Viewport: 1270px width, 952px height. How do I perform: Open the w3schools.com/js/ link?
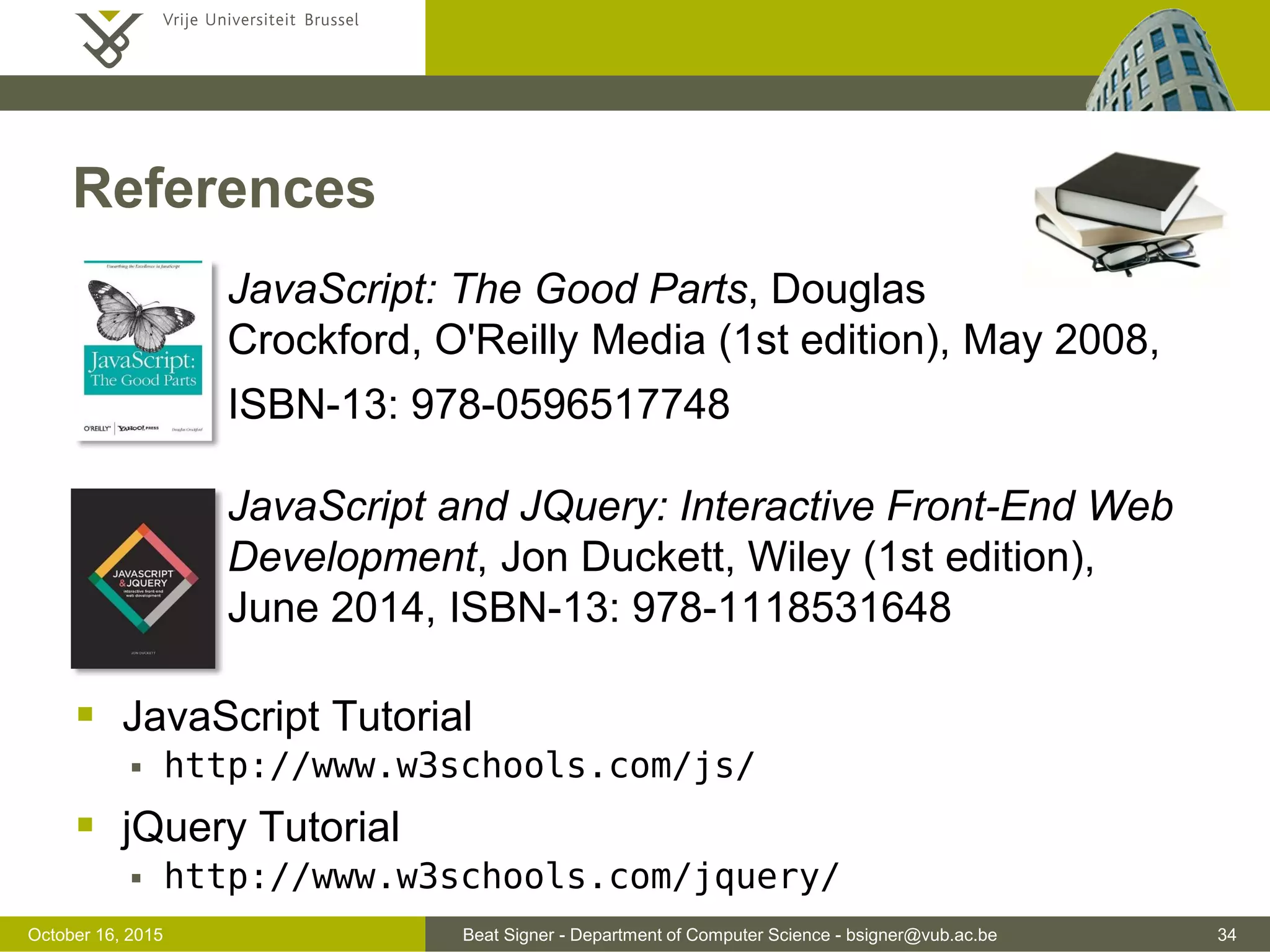pyautogui.click(x=459, y=766)
